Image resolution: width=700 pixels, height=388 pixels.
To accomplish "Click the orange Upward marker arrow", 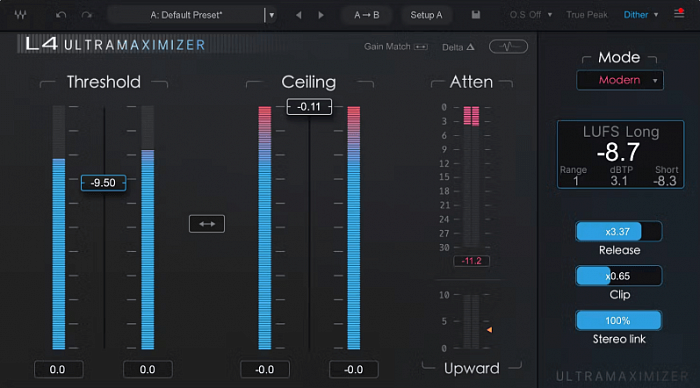I will click(x=489, y=330).
